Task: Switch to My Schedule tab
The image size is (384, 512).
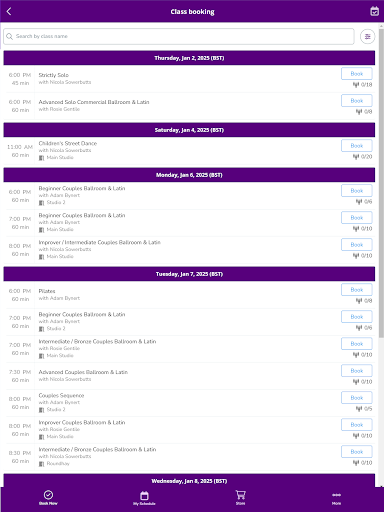Action: point(144,498)
